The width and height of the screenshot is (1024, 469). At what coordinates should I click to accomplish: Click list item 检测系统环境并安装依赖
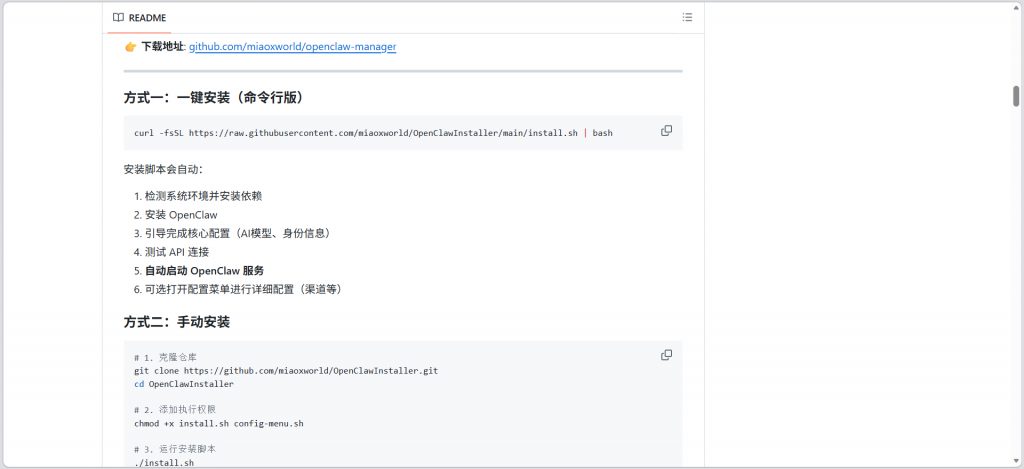click(204, 196)
